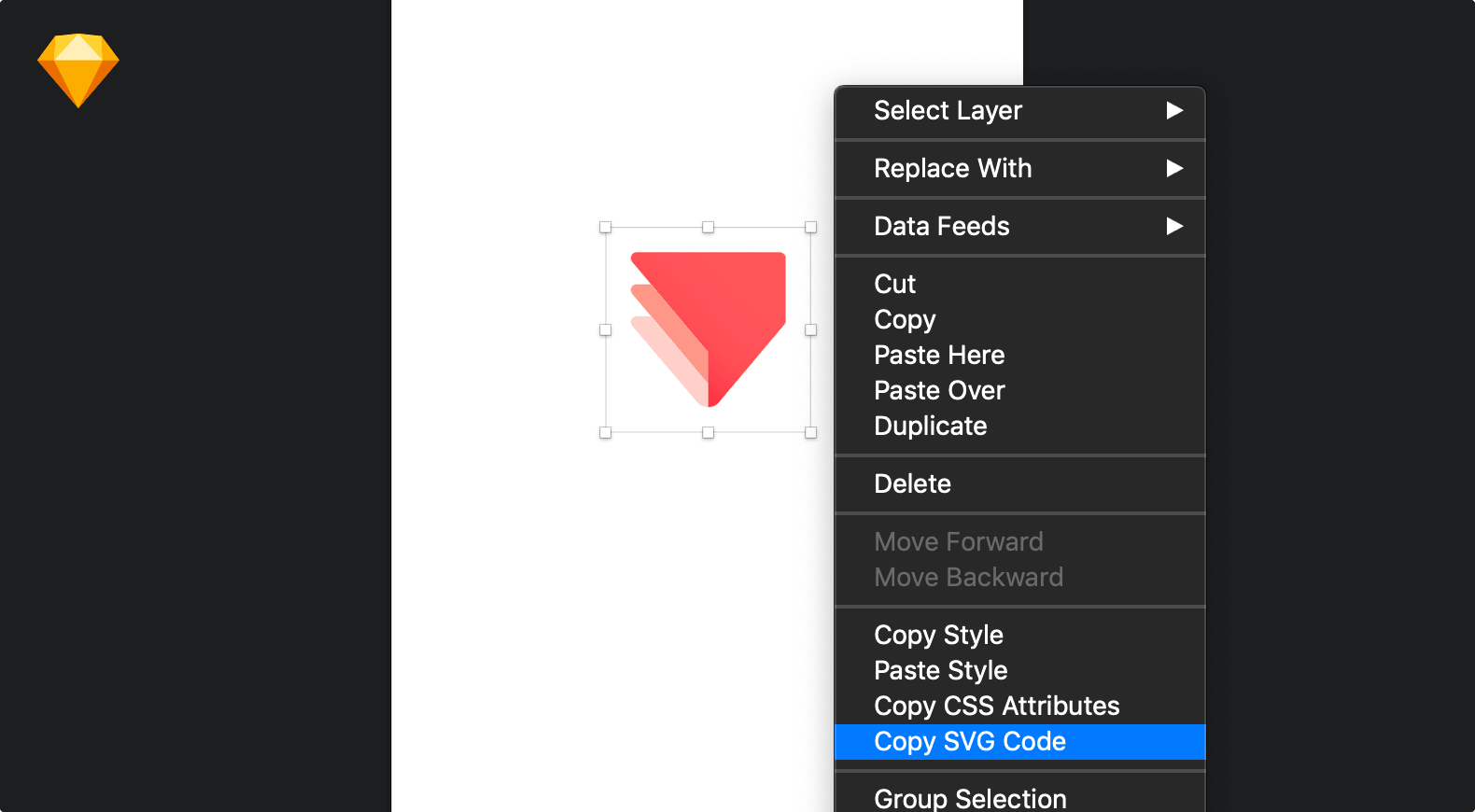Click the bottom-right selection handle

tap(810, 432)
